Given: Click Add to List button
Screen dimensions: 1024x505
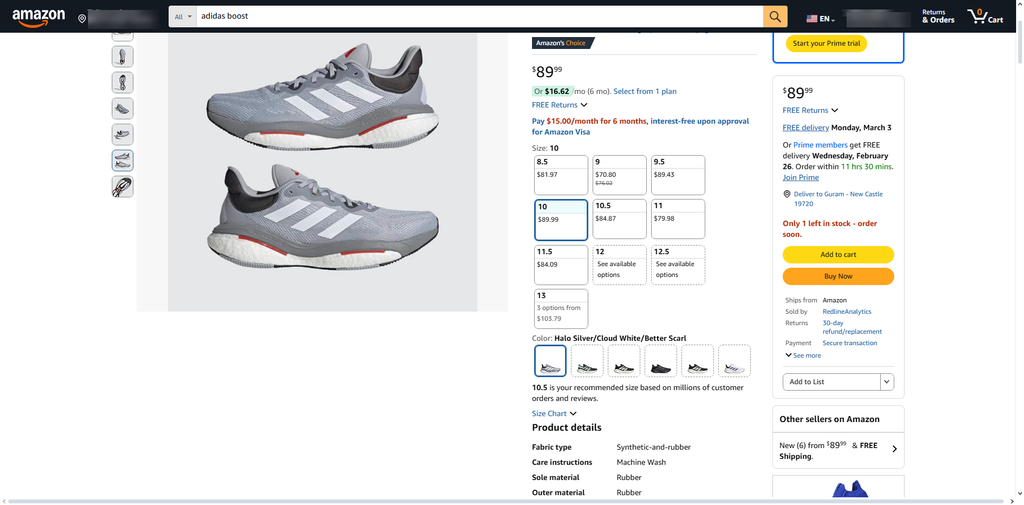Looking at the screenshot, I should pos(831,382).
